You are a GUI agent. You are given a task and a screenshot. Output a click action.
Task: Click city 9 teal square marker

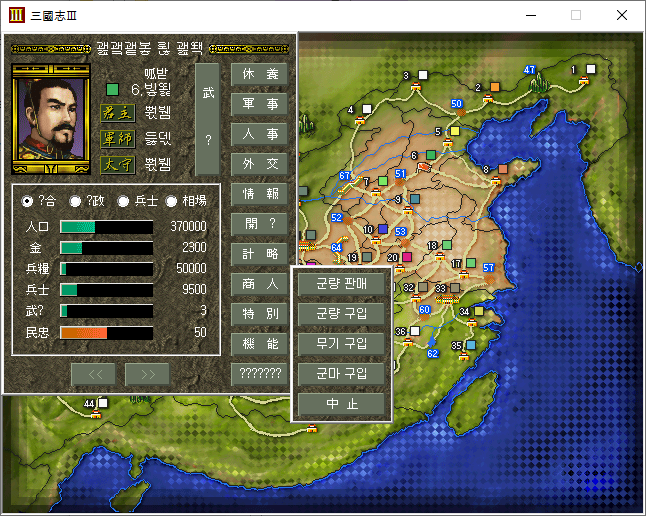(x=415, y=199)
